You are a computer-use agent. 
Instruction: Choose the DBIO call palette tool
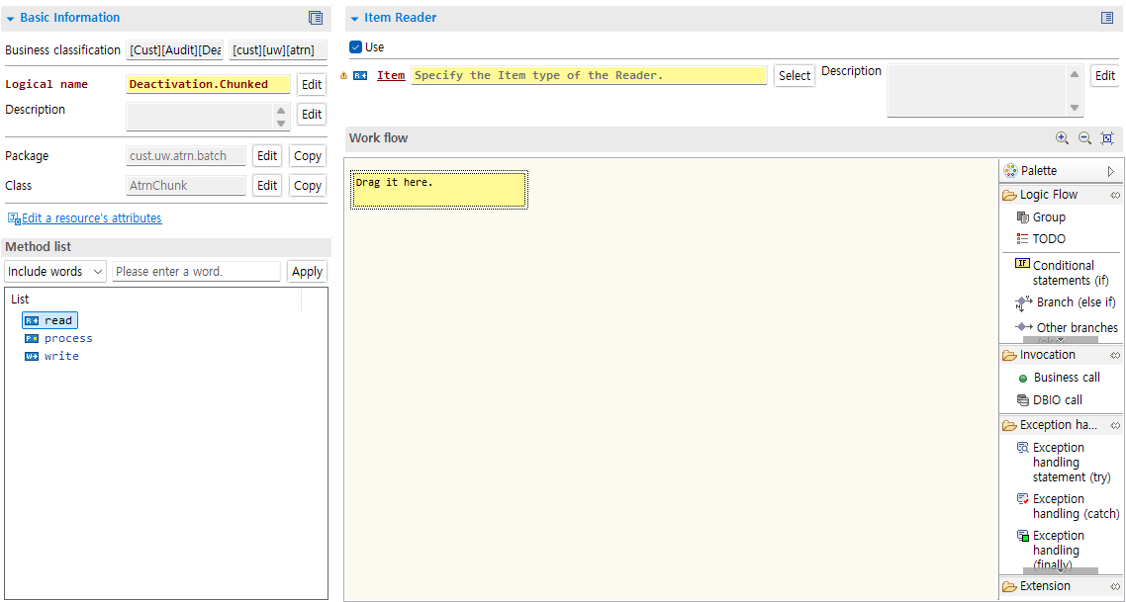[x=1057, y=400]
